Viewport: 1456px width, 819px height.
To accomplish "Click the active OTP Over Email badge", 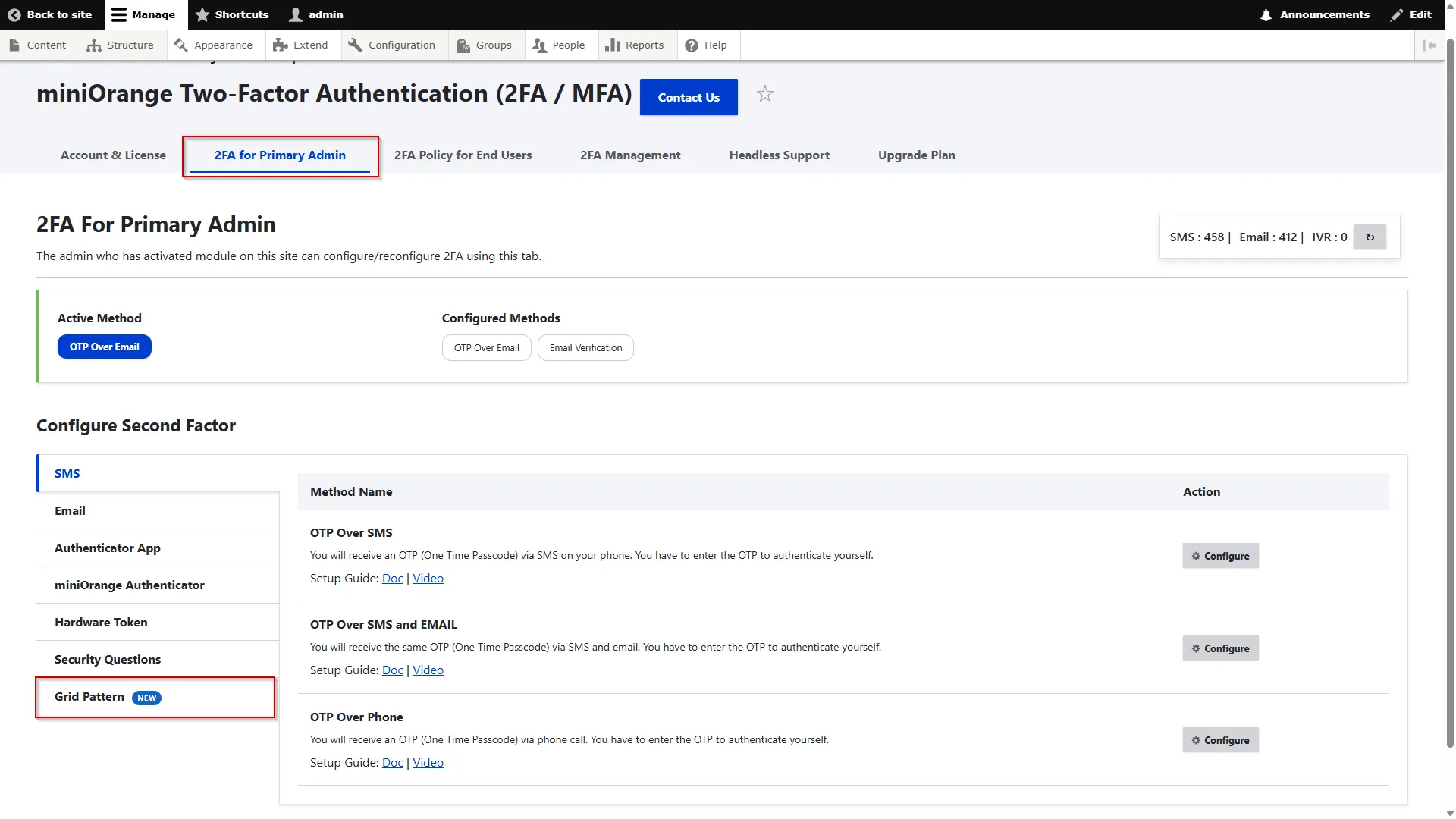I will tap(105, 347).
